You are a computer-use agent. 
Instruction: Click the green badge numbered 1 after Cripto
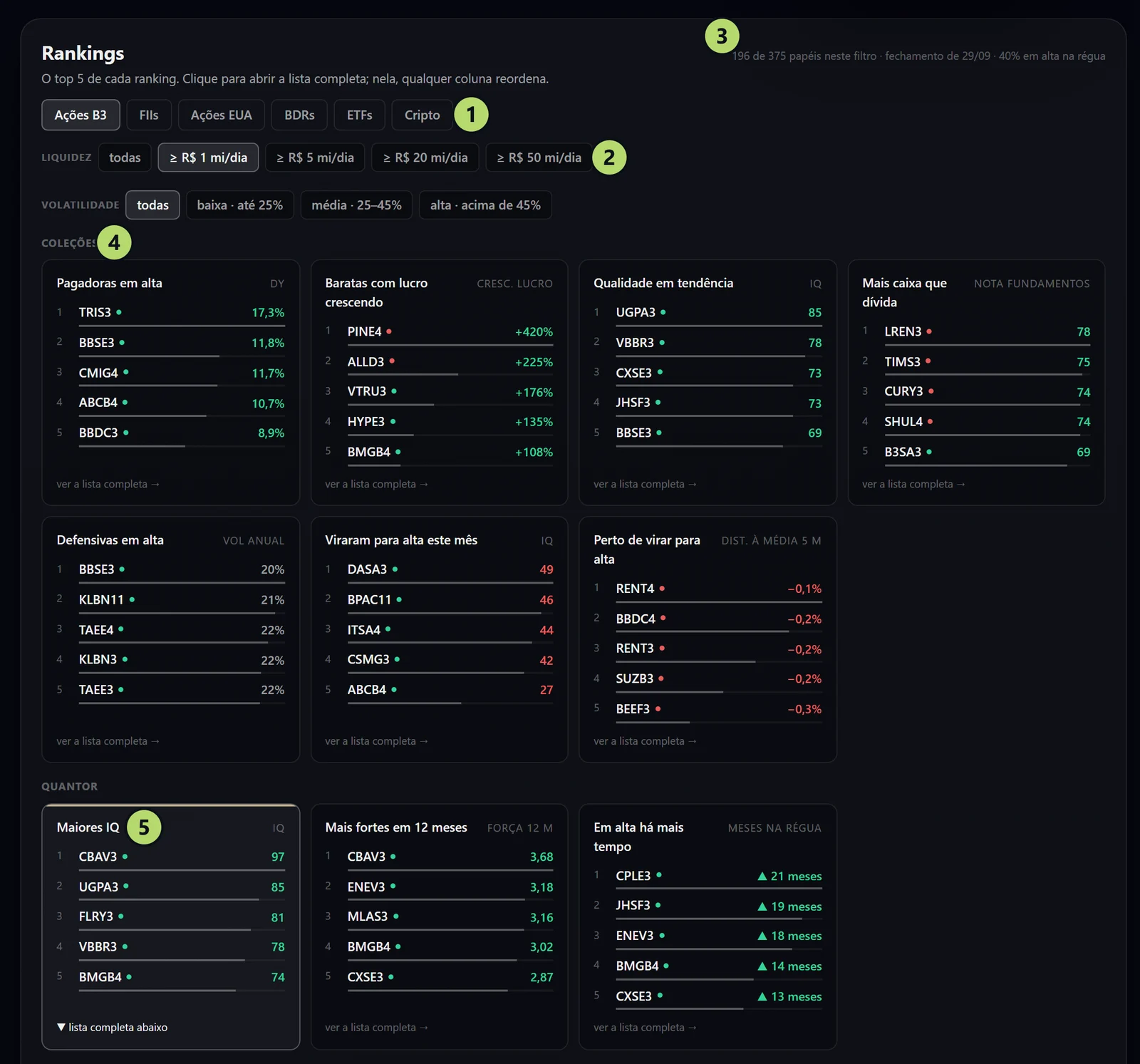pos(471,115)
